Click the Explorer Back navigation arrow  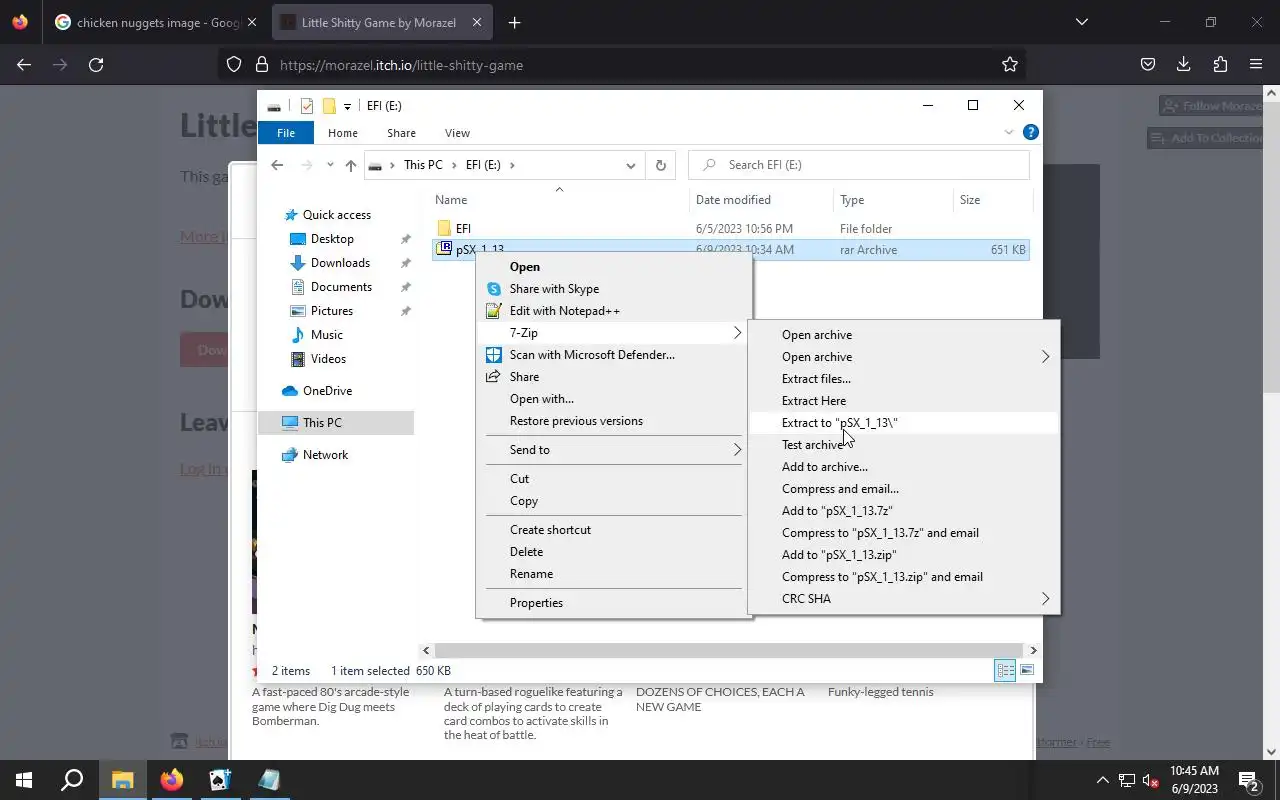[277, 165]
